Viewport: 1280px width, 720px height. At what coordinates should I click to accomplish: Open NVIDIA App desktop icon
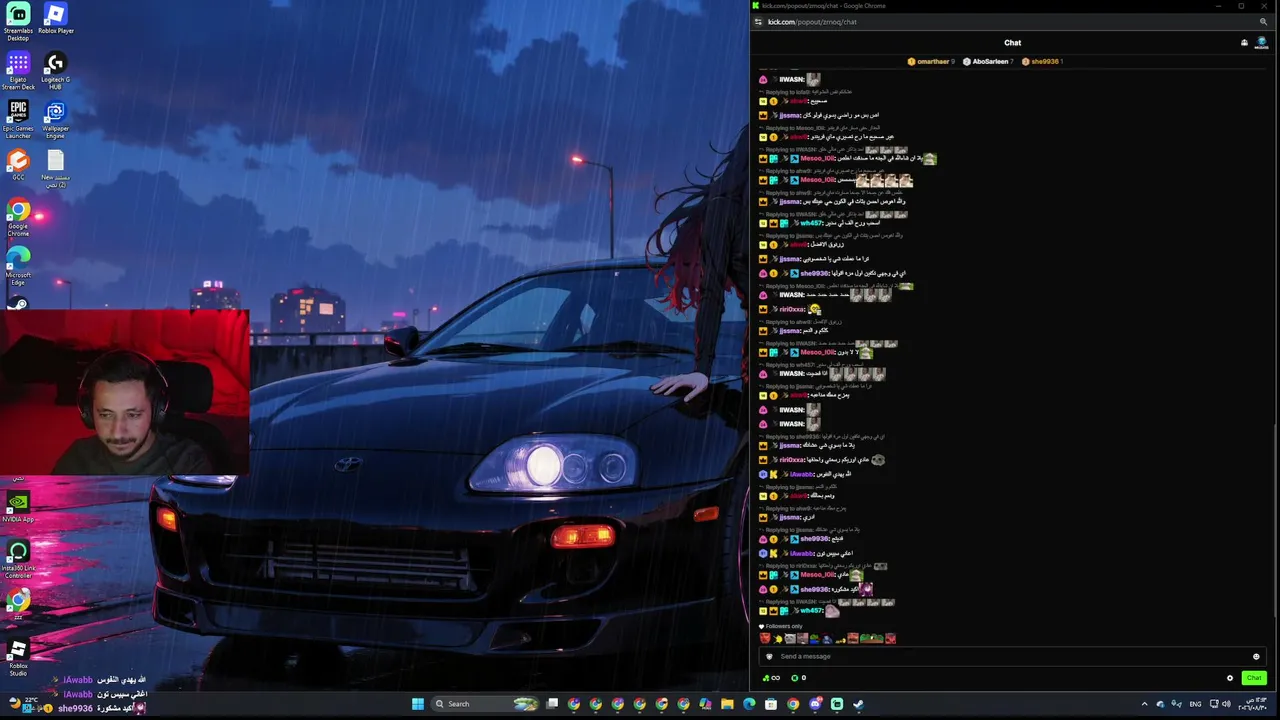pos(18,507)
